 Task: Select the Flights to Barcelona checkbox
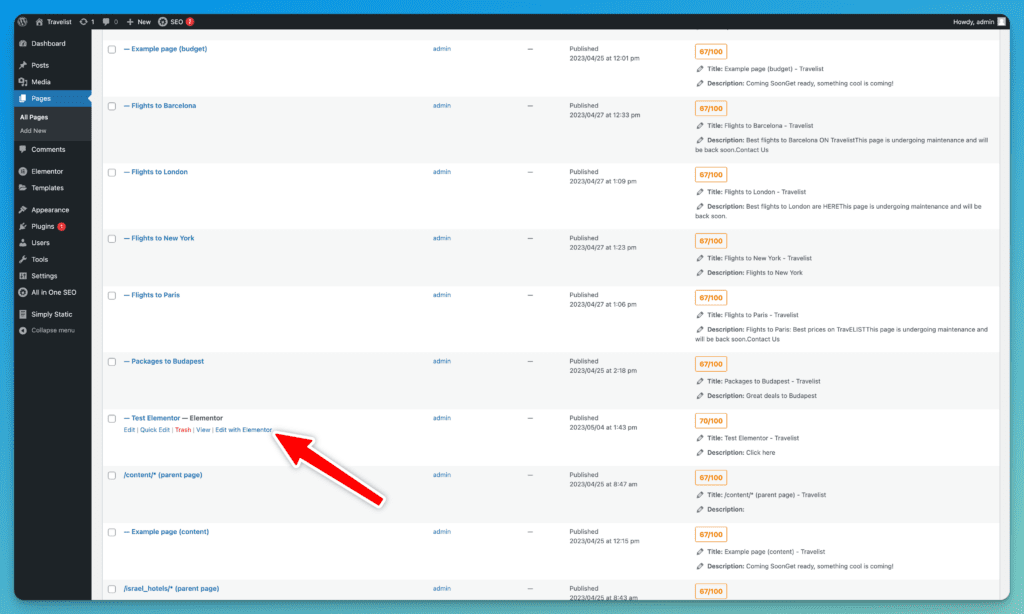(x=112, y=106)
